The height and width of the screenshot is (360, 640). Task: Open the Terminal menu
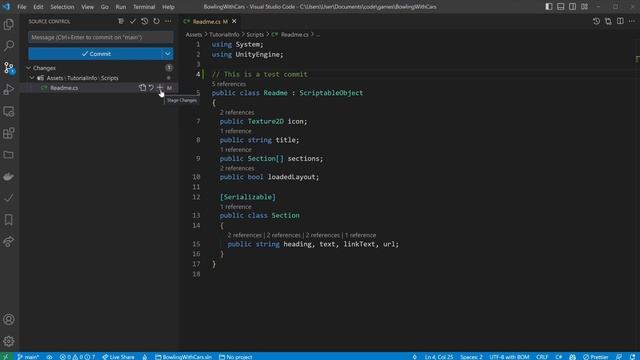144,7
